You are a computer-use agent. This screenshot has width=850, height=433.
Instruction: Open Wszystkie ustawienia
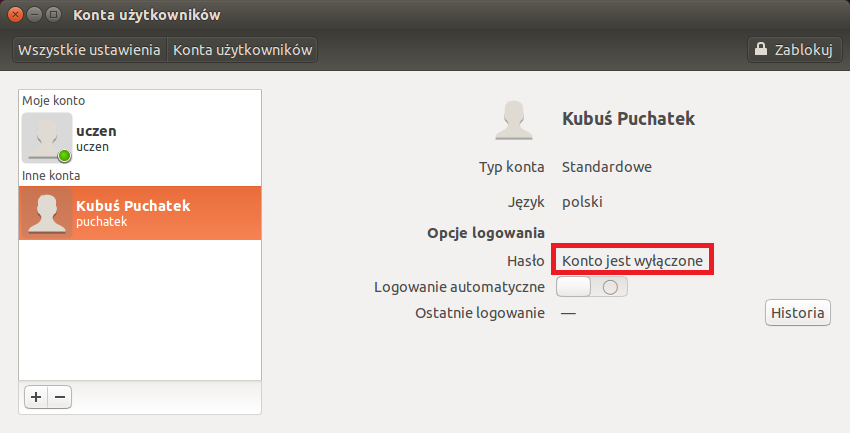click(x=89, y=50)
